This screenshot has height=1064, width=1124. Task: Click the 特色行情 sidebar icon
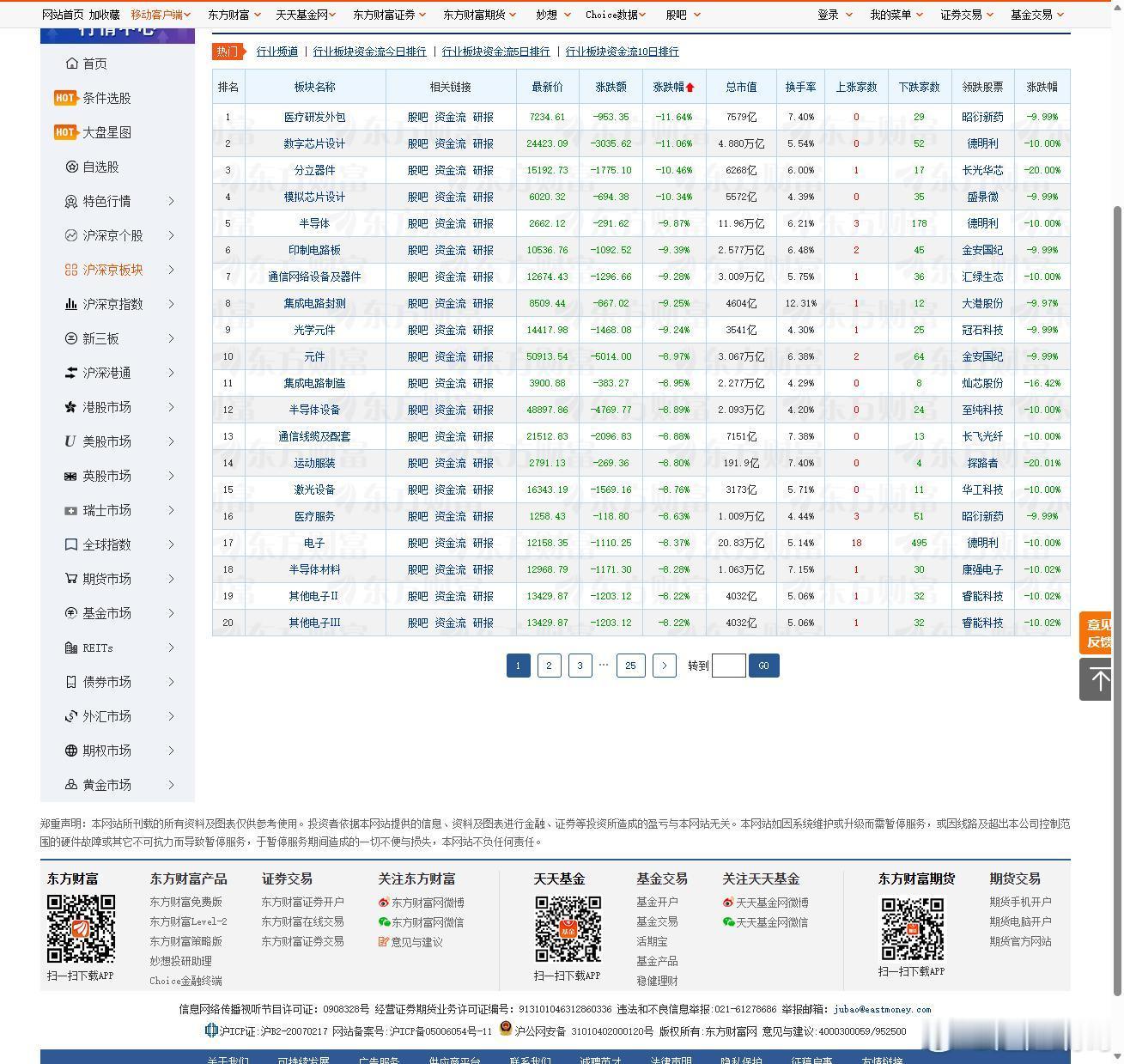point(71,201)
